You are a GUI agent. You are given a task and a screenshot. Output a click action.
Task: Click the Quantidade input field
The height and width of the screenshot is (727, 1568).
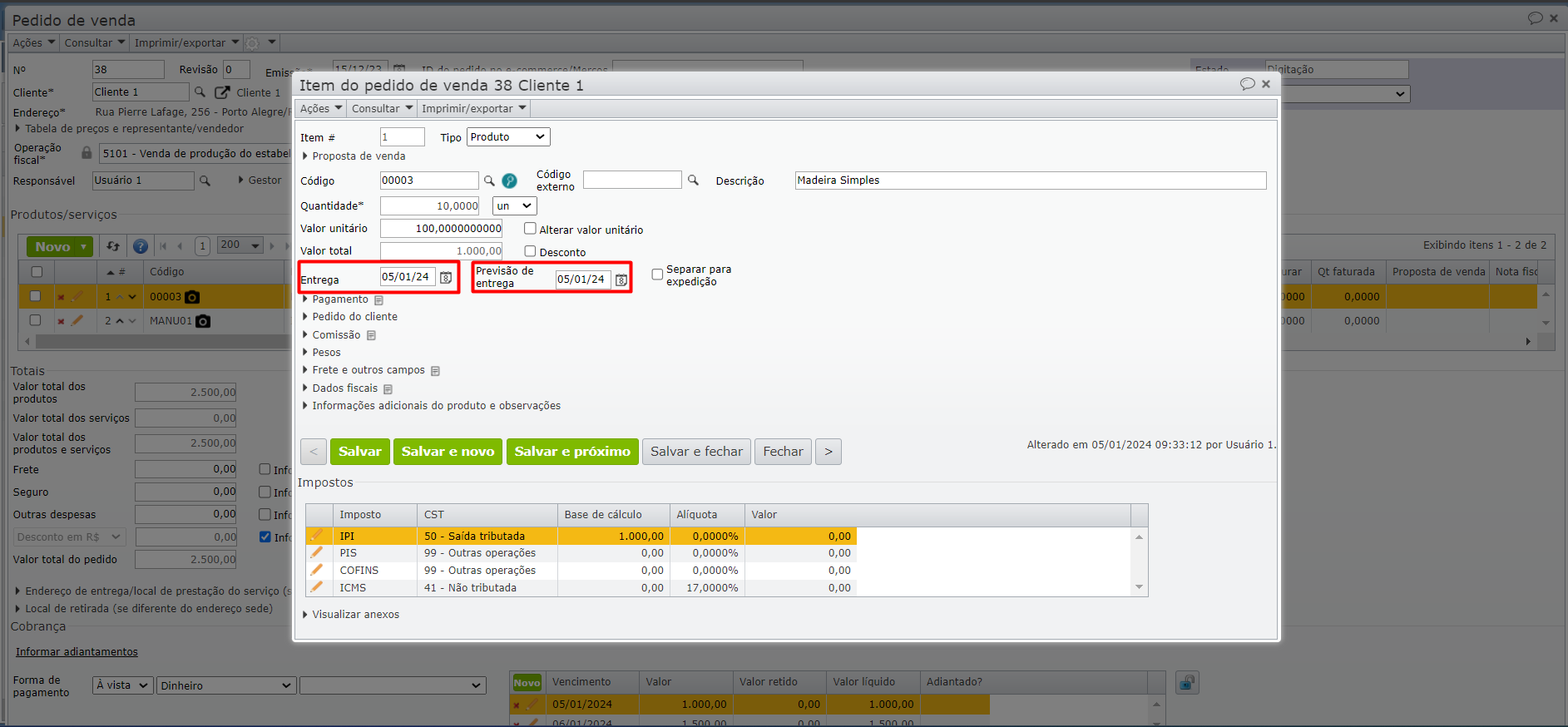tap(430, 205)
